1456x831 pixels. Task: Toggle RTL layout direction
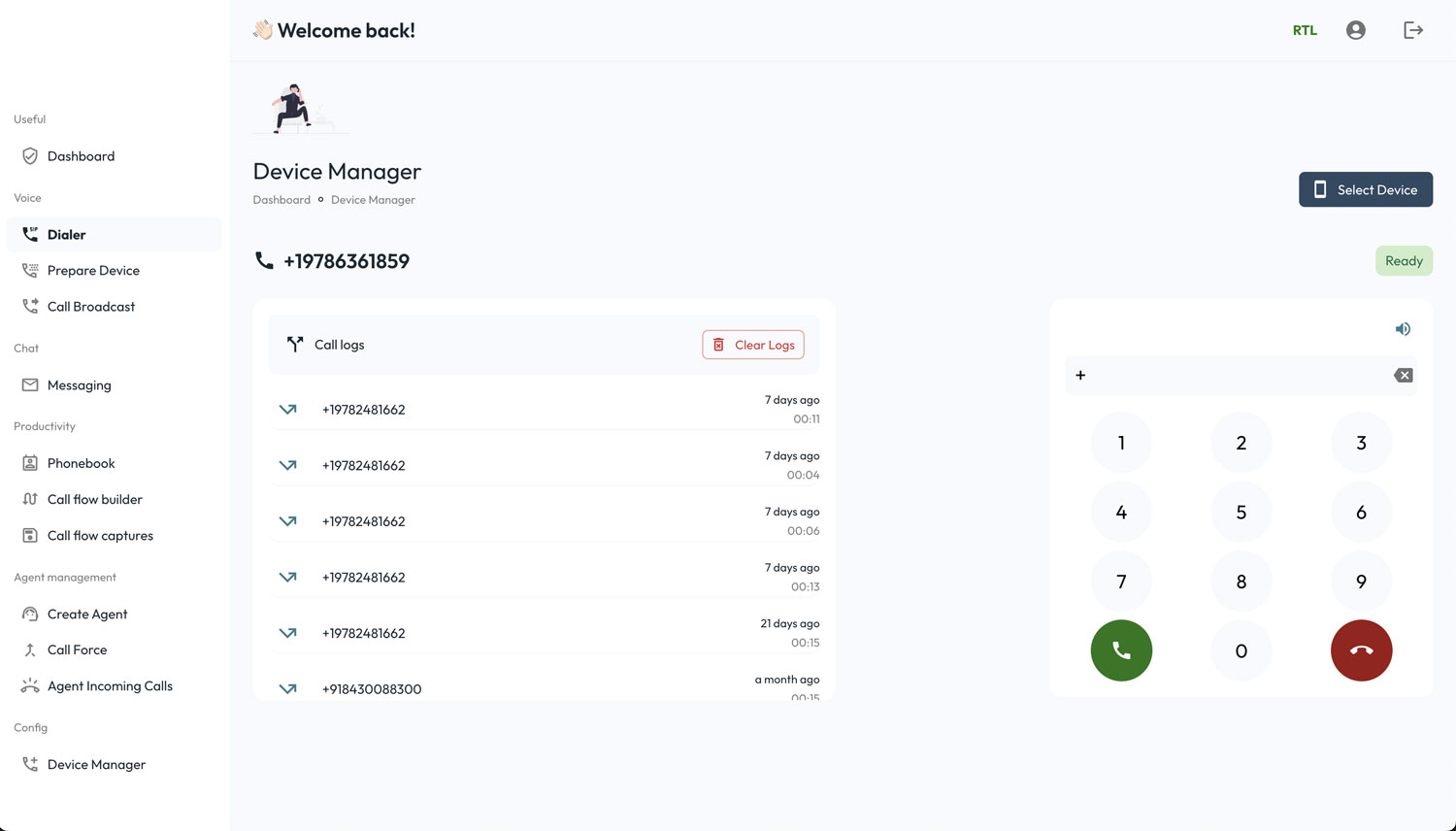point(1305,30)
